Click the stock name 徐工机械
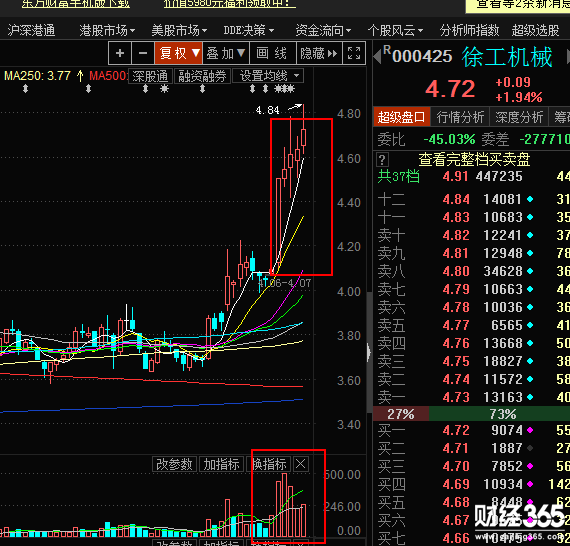The image size is (570, 546). tap(507, 57)
